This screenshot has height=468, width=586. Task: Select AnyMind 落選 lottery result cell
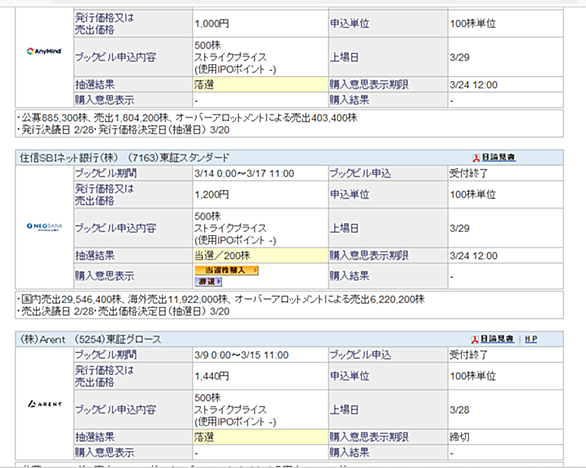click(x=260, y=85)
